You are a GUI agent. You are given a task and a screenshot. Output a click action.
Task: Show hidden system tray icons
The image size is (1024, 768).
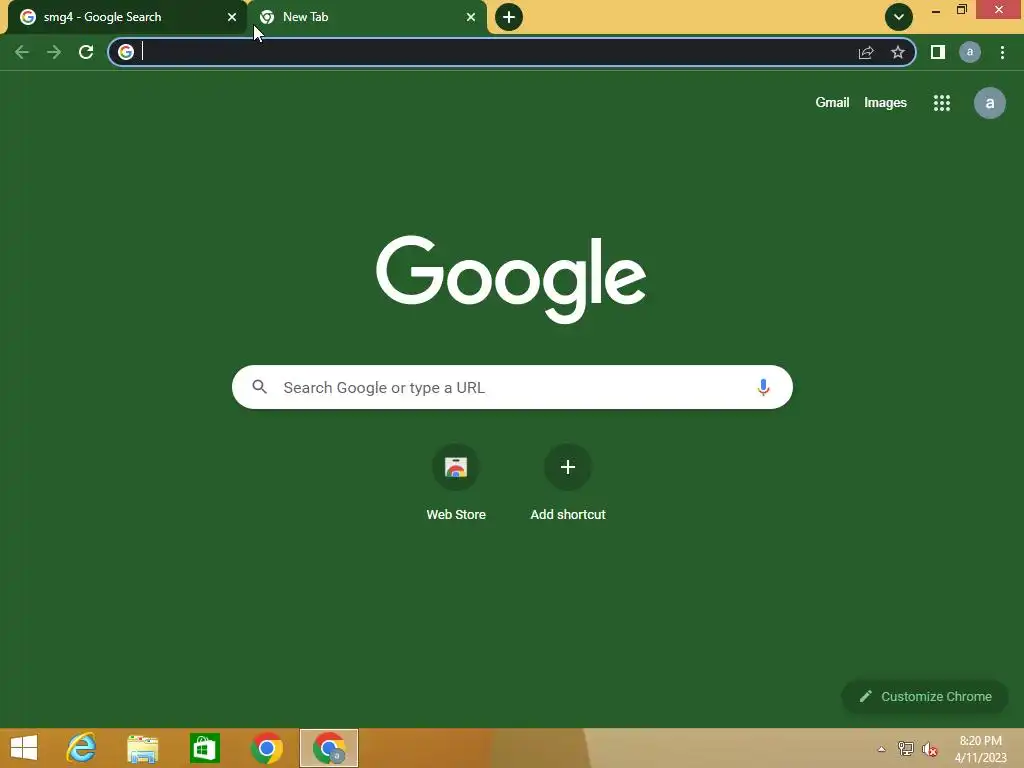(881, 749)
